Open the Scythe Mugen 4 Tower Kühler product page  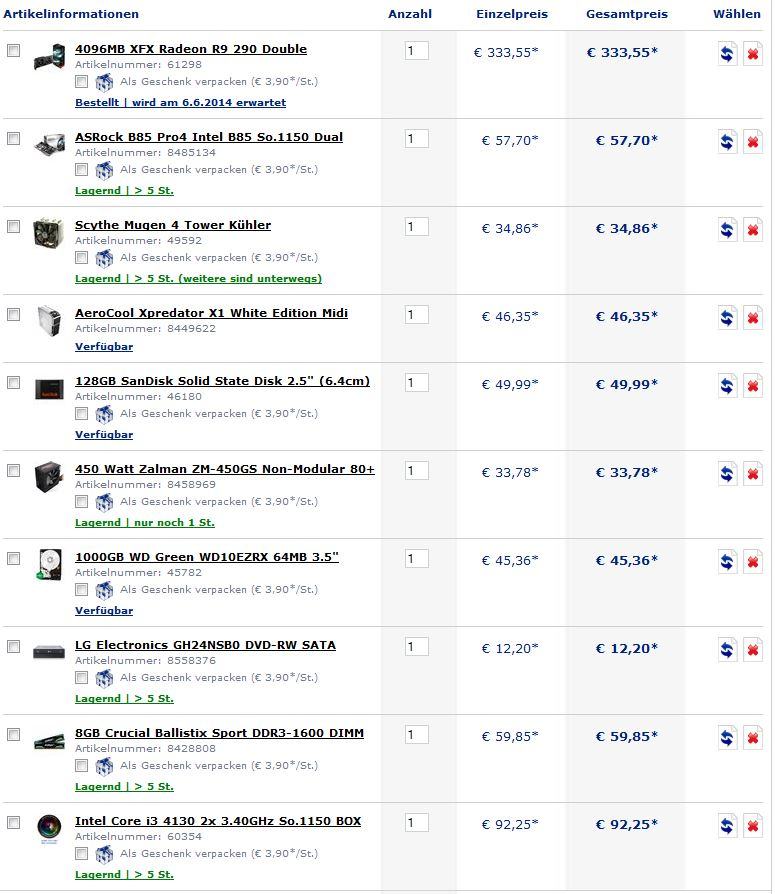[173, 225]
